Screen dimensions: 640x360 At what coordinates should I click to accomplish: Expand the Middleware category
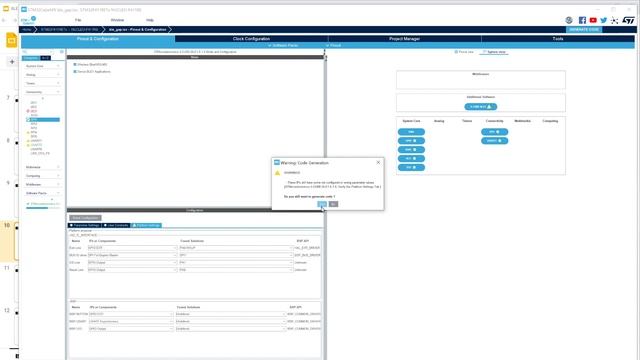[42, 184]
